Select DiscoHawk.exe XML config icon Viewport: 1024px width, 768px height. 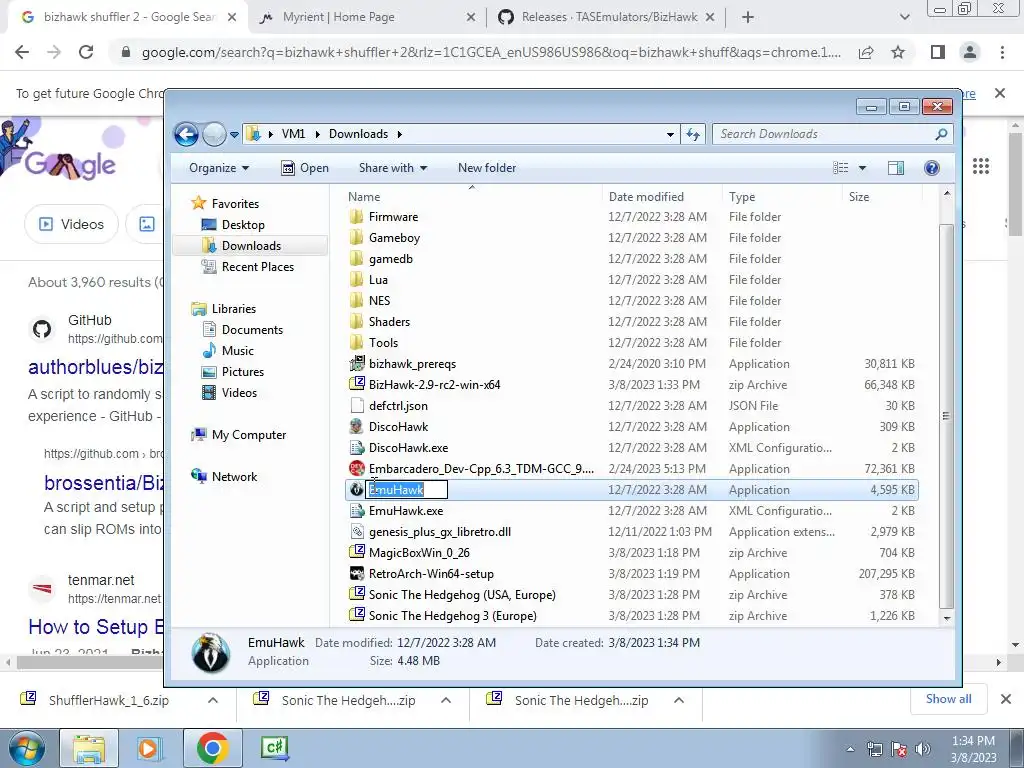357,447
